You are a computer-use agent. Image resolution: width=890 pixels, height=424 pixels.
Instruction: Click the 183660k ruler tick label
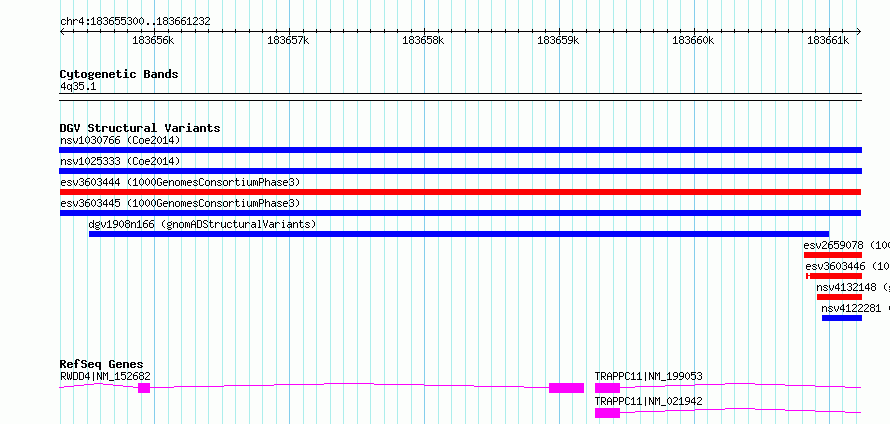[693, 40]
